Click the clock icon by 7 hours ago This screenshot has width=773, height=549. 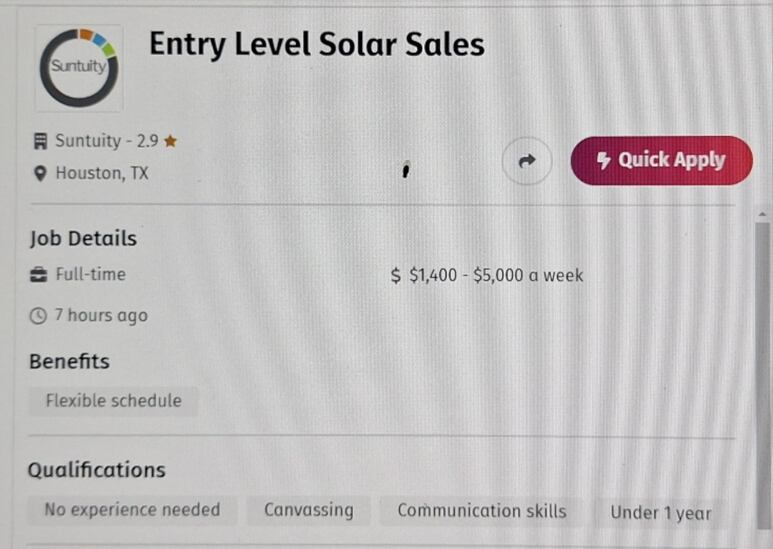pyautogui.click(x=38, y=315)
